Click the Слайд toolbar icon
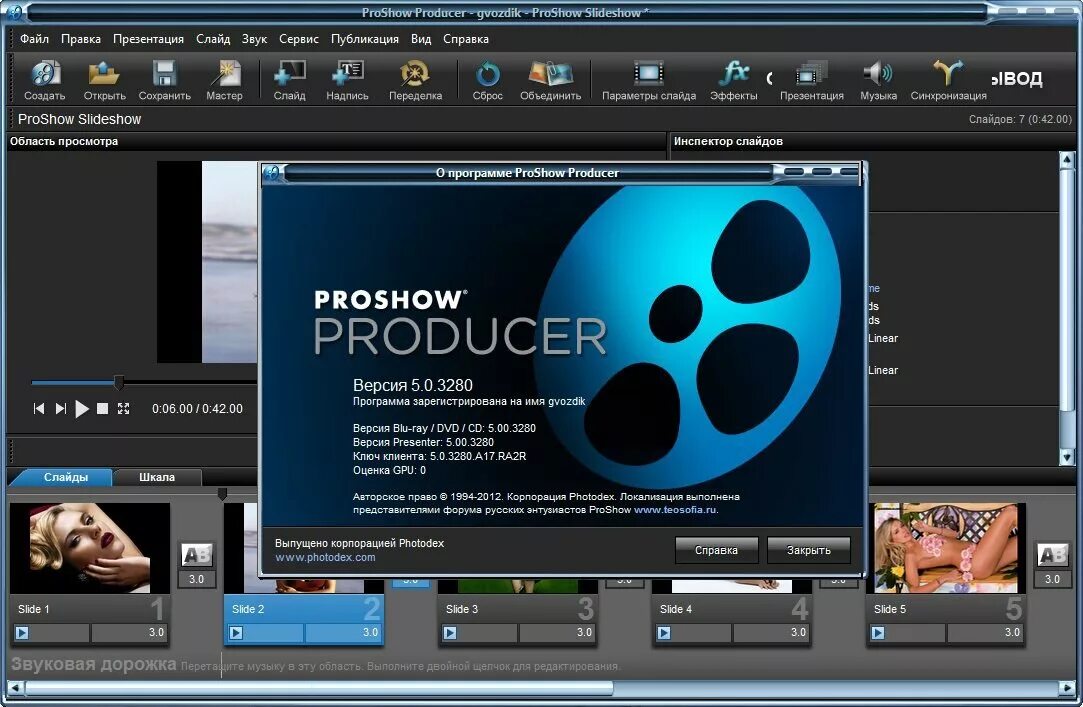The height and width of the screenshot is (707, 1083). point(289,80)
